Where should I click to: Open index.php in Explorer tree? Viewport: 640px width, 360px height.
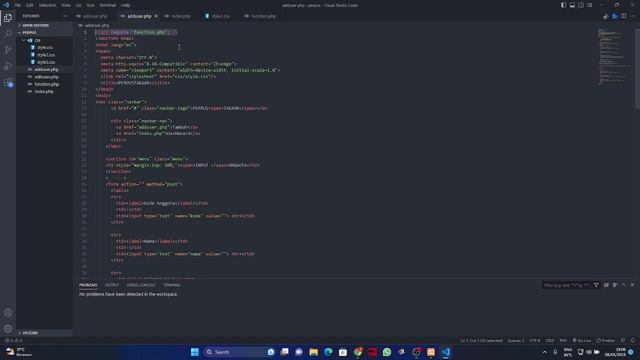point(44,91)
